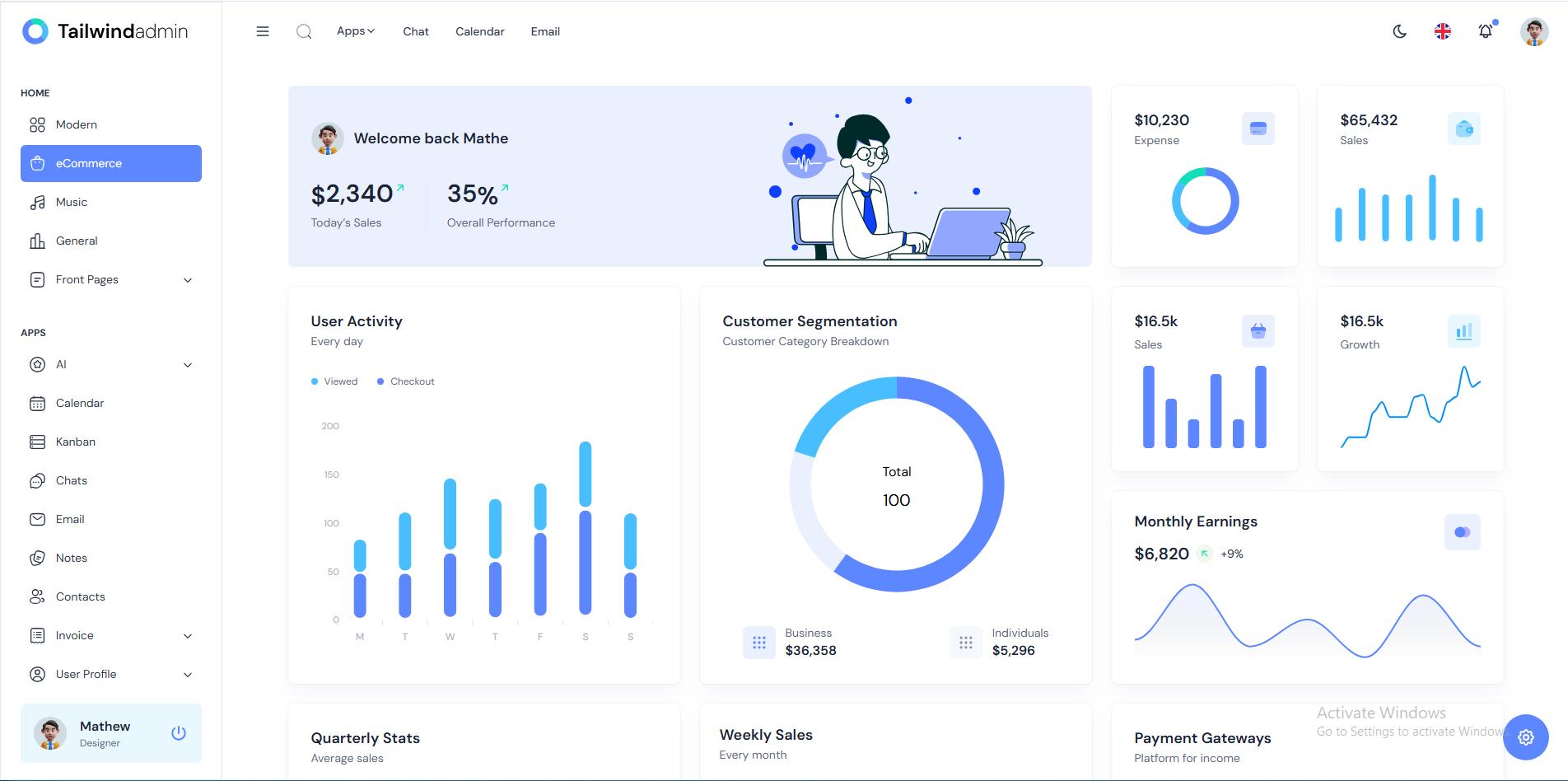Click the Expense card icon
Image resolution: width=1568 pixels, height=781 pixels.
1258,129
